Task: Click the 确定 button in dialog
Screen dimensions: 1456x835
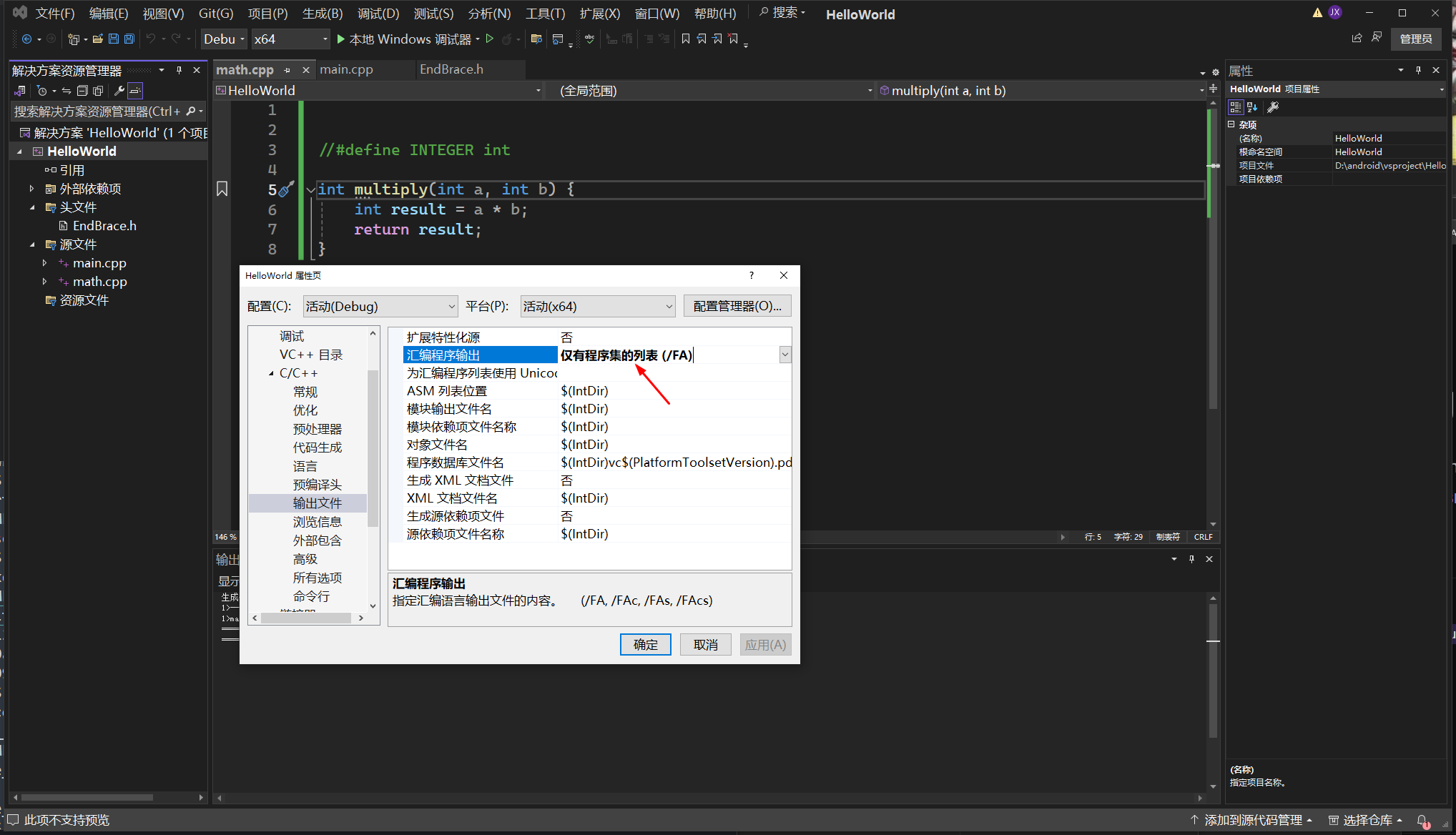Action: pyautogui.click(x=644, y=645)
